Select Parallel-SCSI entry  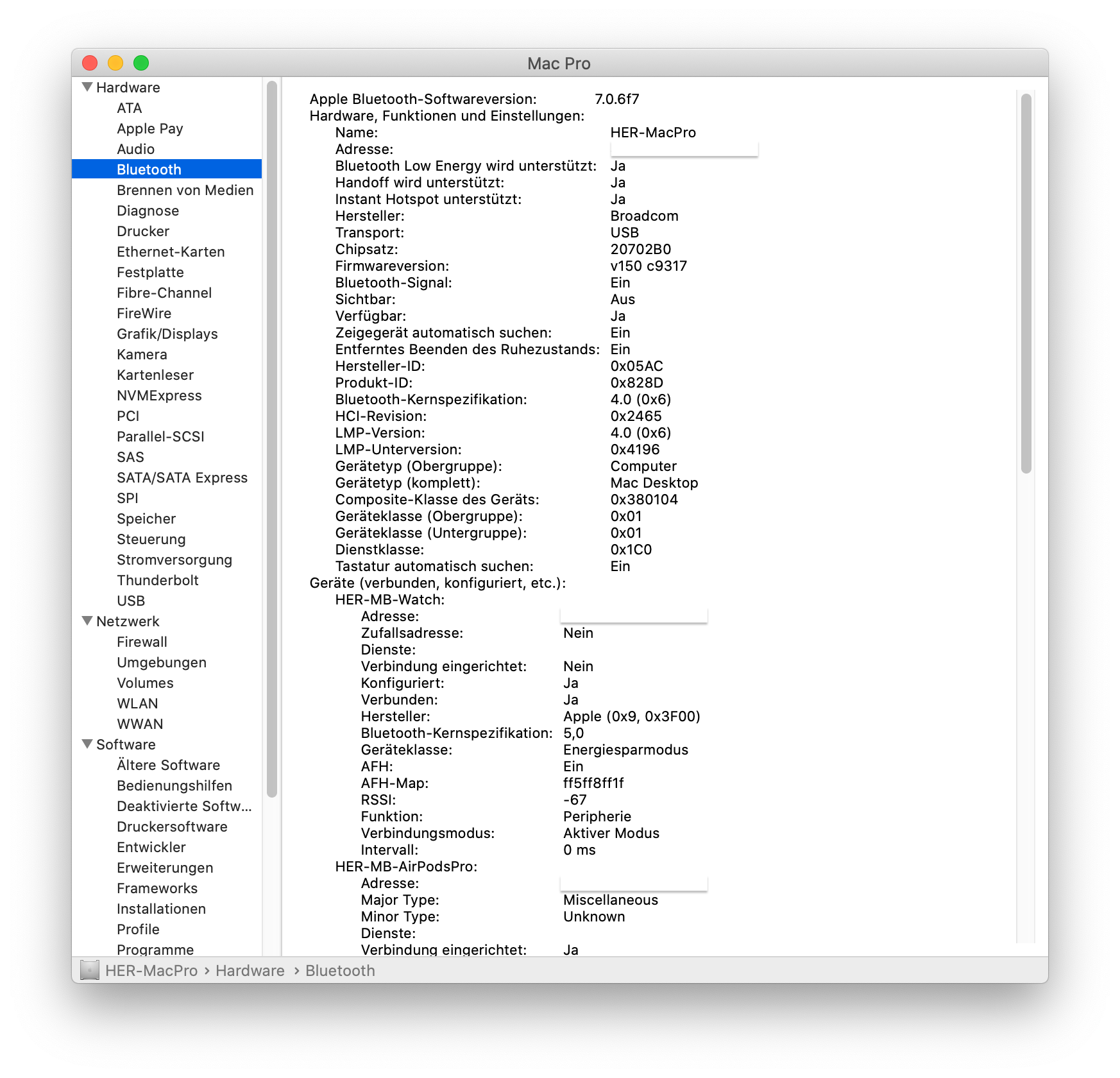click(160, 436)
